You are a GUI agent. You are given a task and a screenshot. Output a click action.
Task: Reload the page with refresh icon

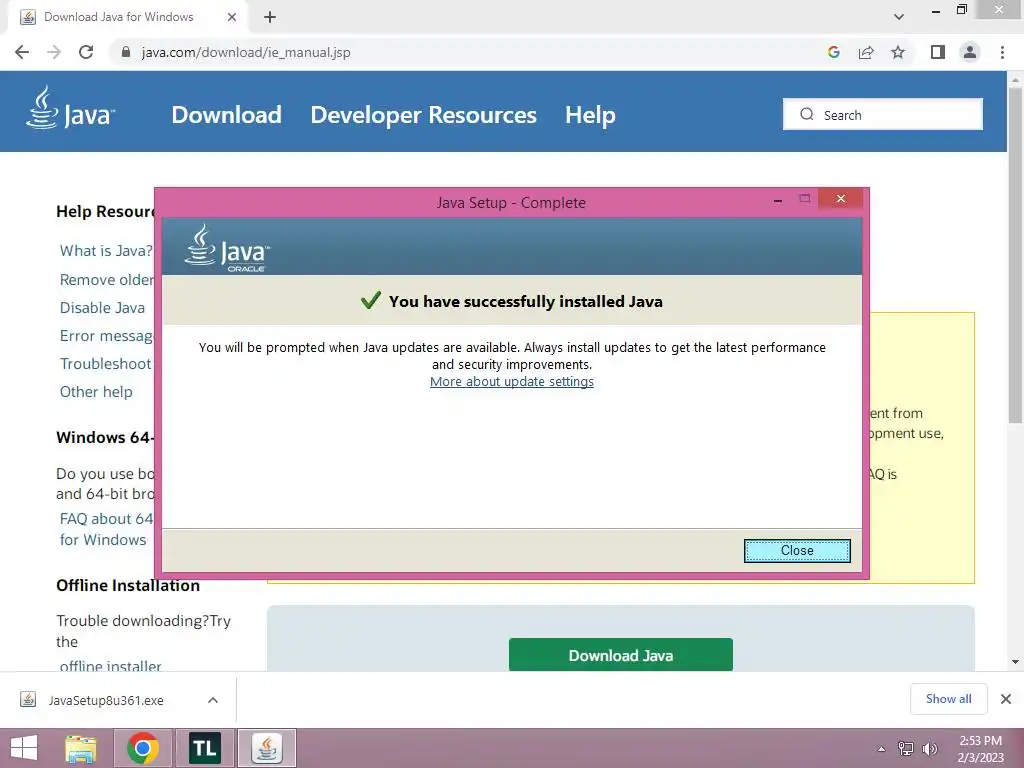point(86,52)
